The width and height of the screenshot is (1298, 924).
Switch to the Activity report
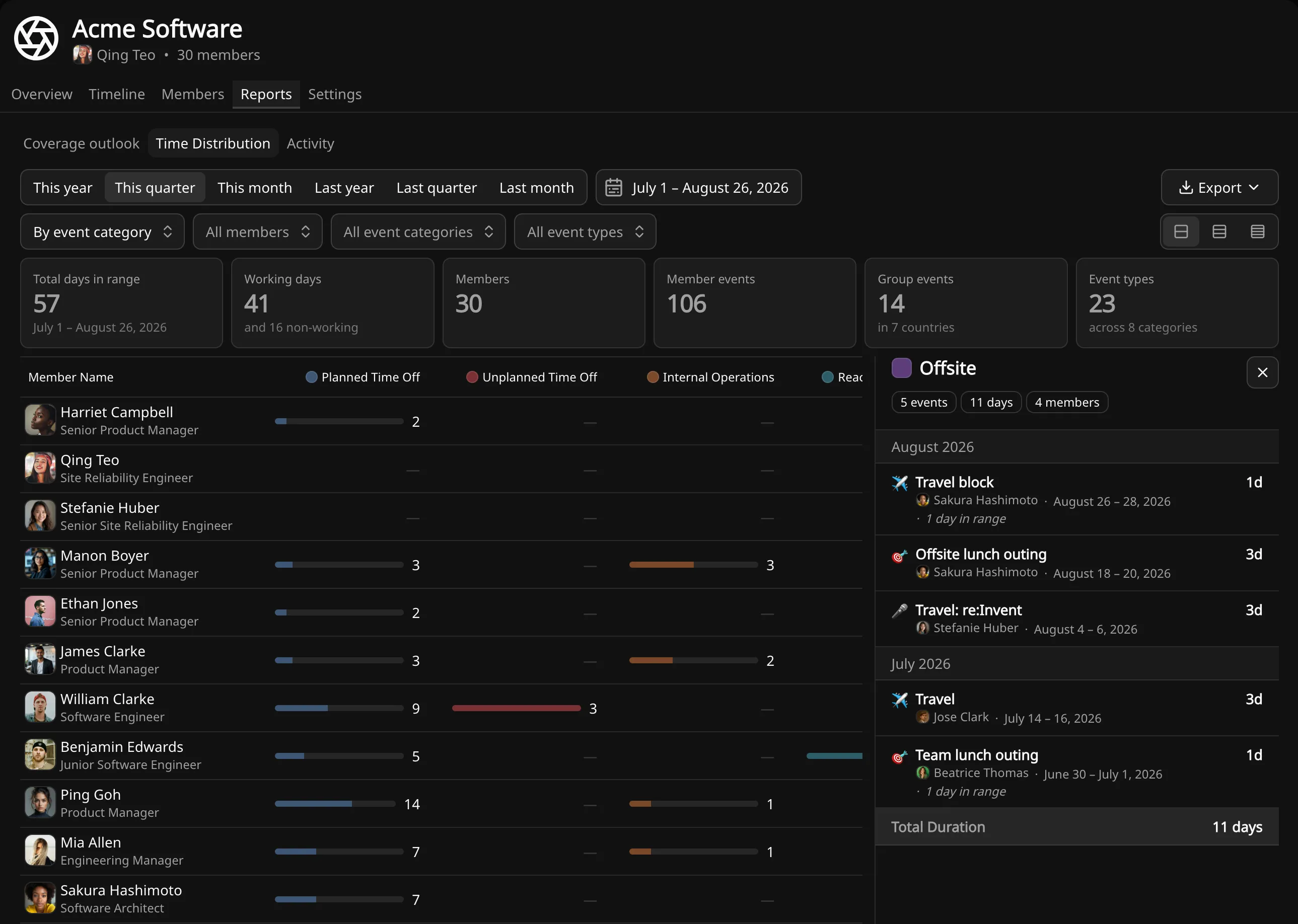[310, 143]
